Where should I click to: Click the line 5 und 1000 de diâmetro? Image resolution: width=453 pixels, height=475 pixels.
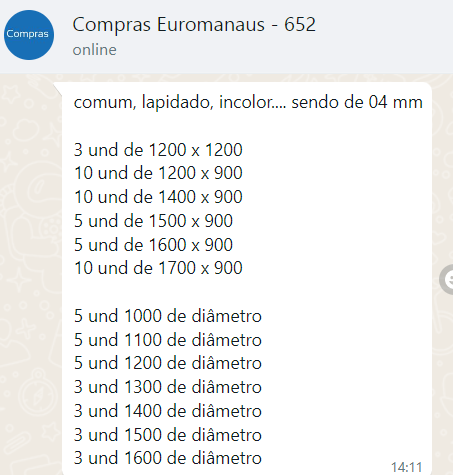pos(168,316)
